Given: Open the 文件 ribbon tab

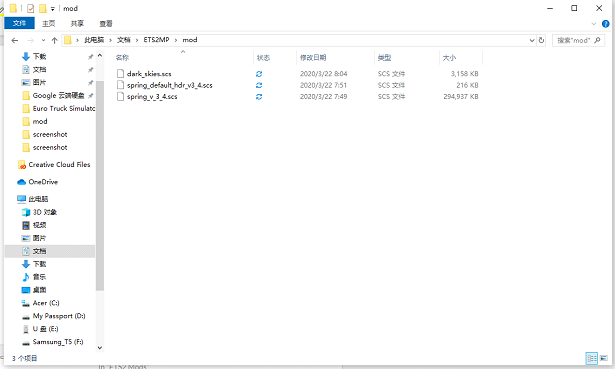Looking at the screenshot, I should (x=19, y=23).
